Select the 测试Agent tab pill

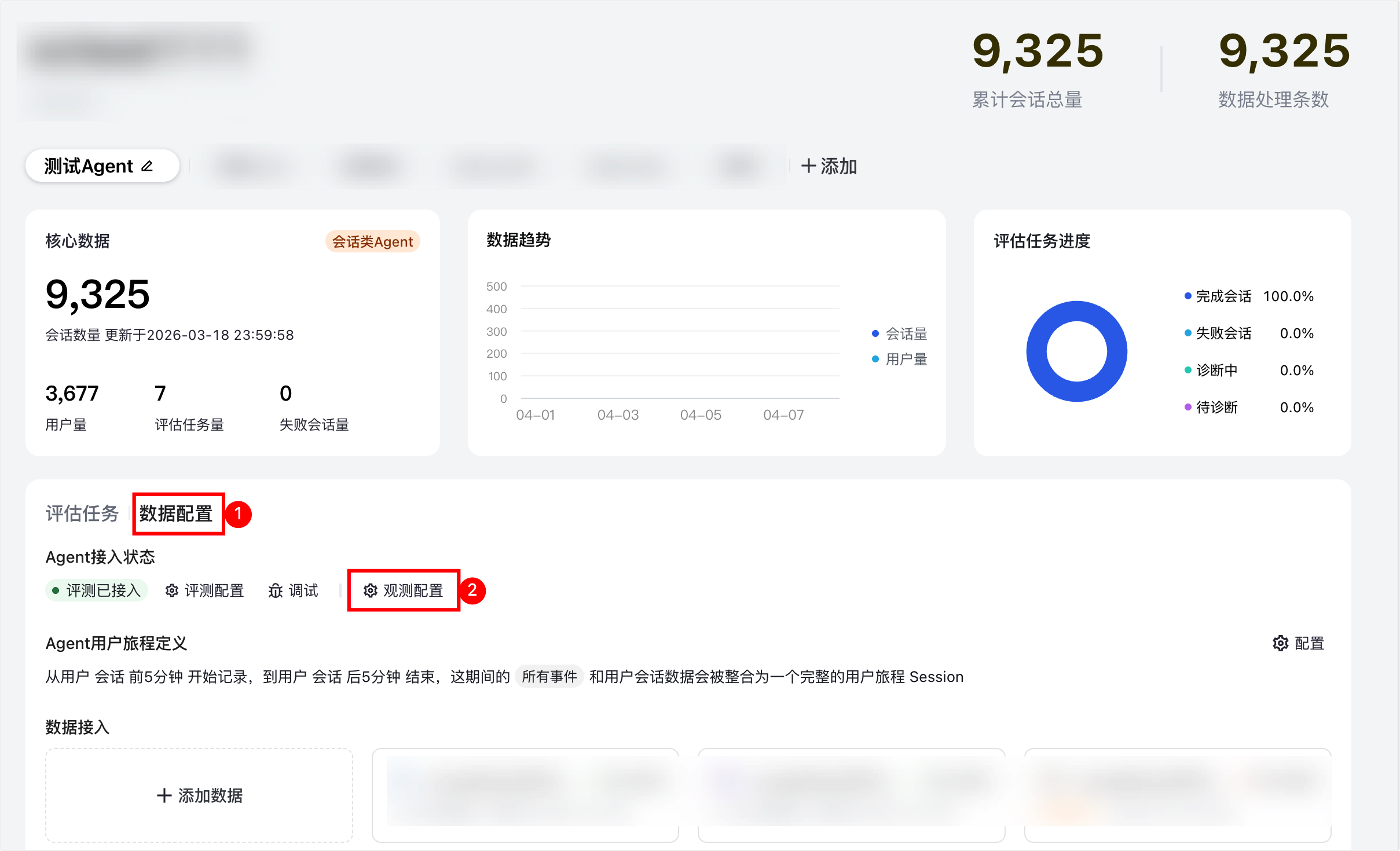[89, 166]
